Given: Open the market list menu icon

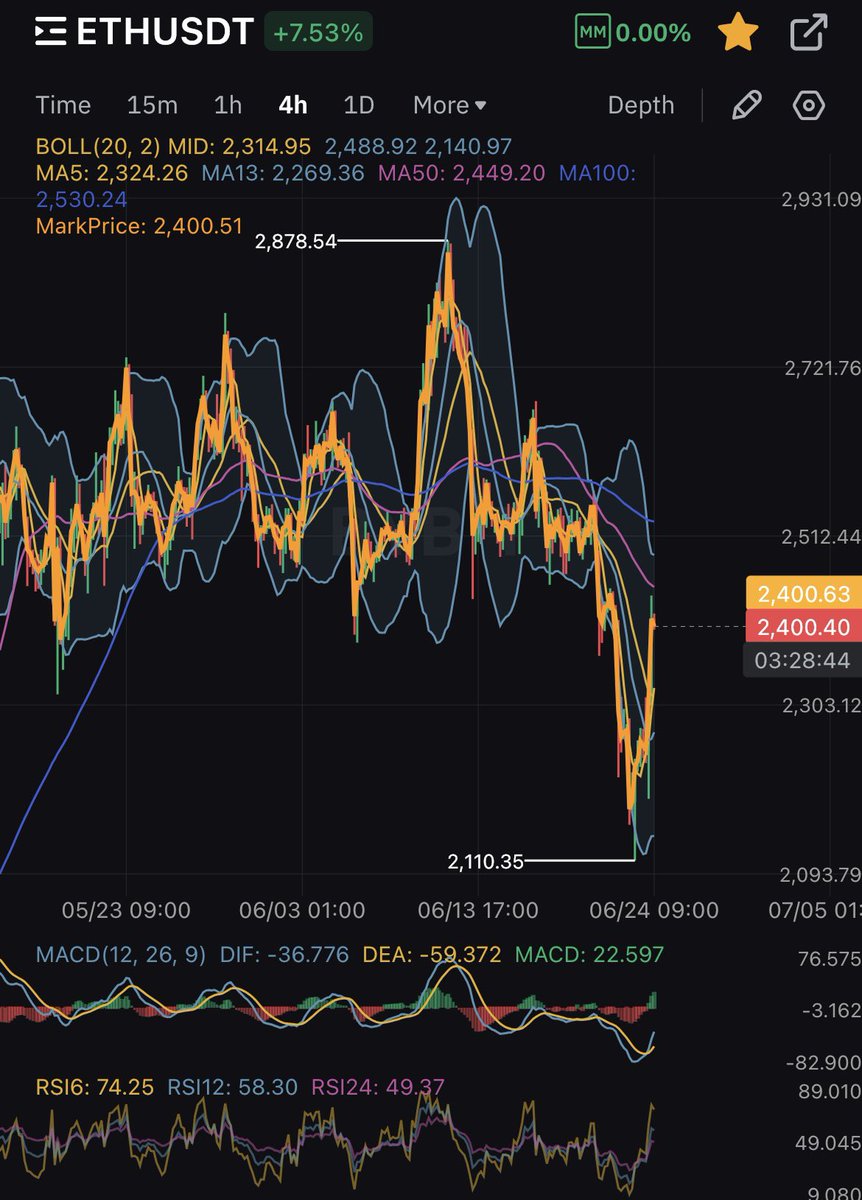Looking at the screenshot, I should (x=50, y=32).
